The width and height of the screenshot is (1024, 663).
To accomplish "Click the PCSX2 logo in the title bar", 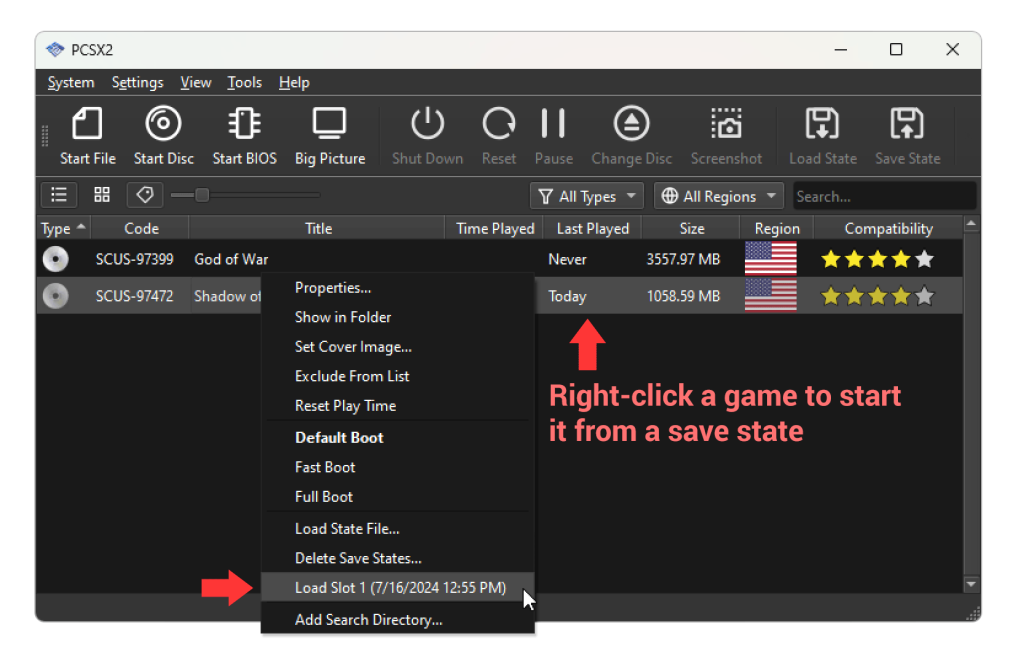I will [55, 50].
